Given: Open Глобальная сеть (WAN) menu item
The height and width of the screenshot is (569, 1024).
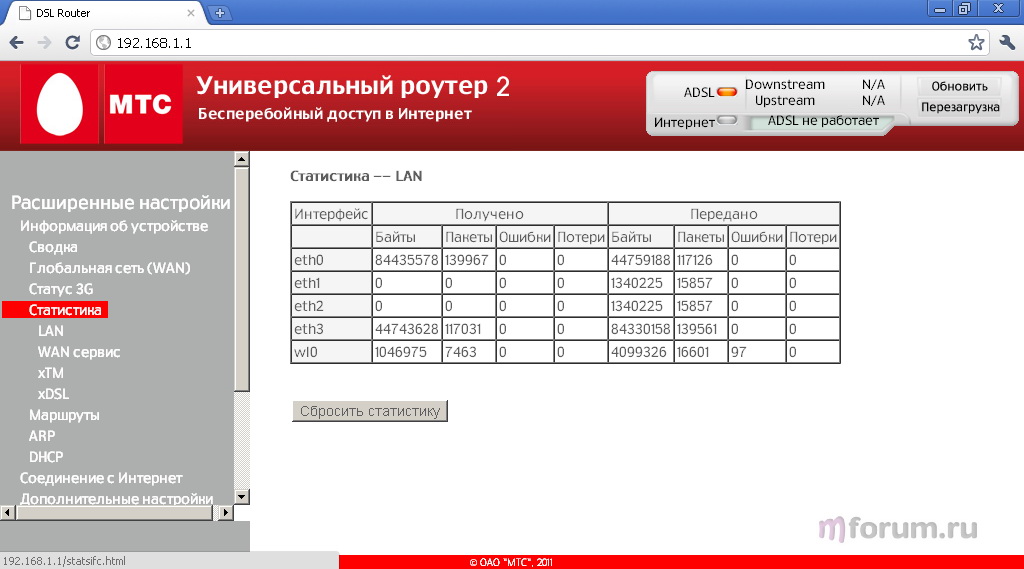Looking at the screenshot, I should tap(110, 268).
